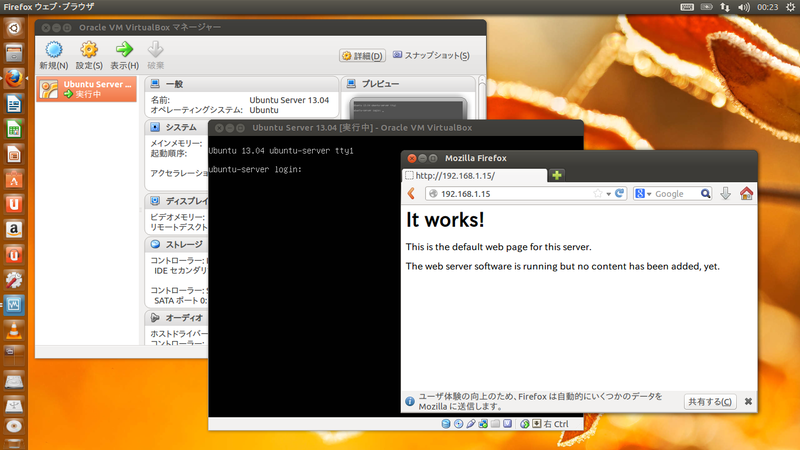
Task: Open the URL history dropdown arrow
Action: point(609,194)
